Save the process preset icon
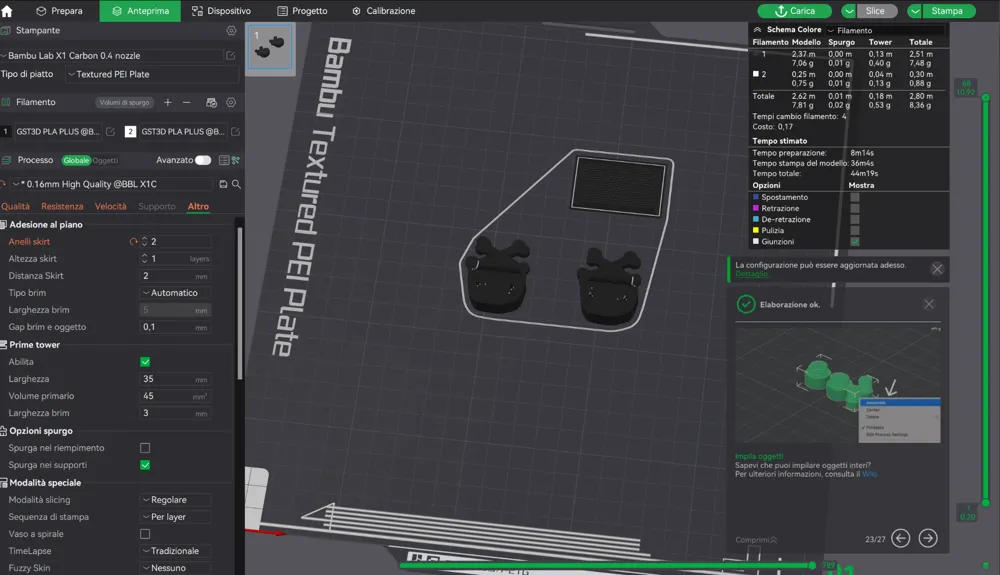The height and width of the screenshot is (575, 1000). (223, 184)
